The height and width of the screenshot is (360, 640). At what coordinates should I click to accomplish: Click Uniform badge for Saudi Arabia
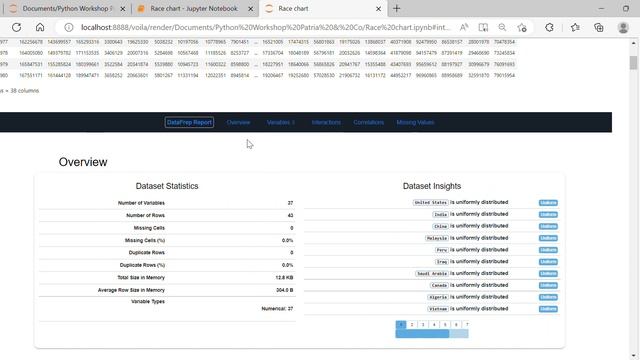pyautogui.click(x=548, y=274)
